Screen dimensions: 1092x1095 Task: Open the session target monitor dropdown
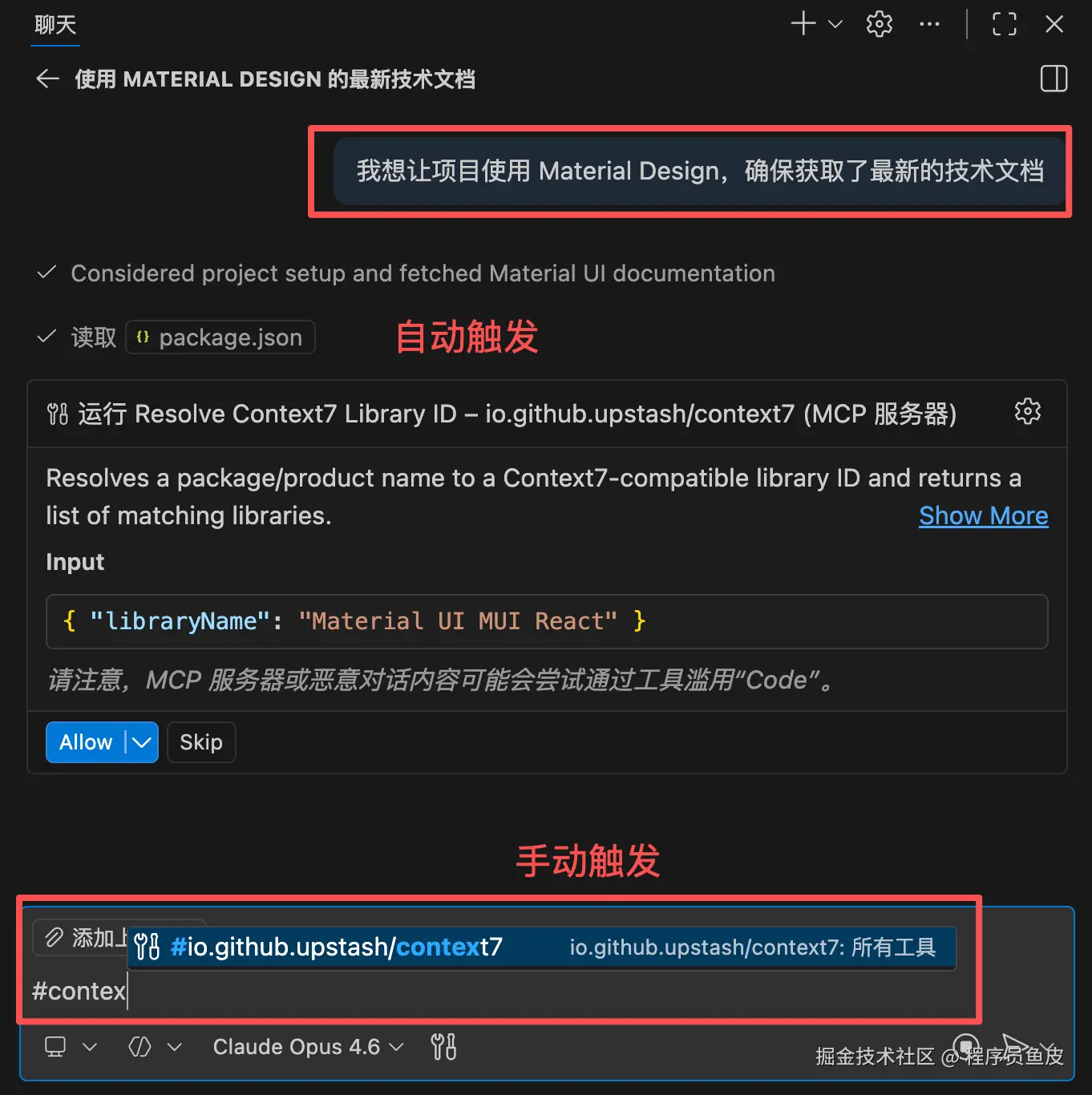[71, 1047]
